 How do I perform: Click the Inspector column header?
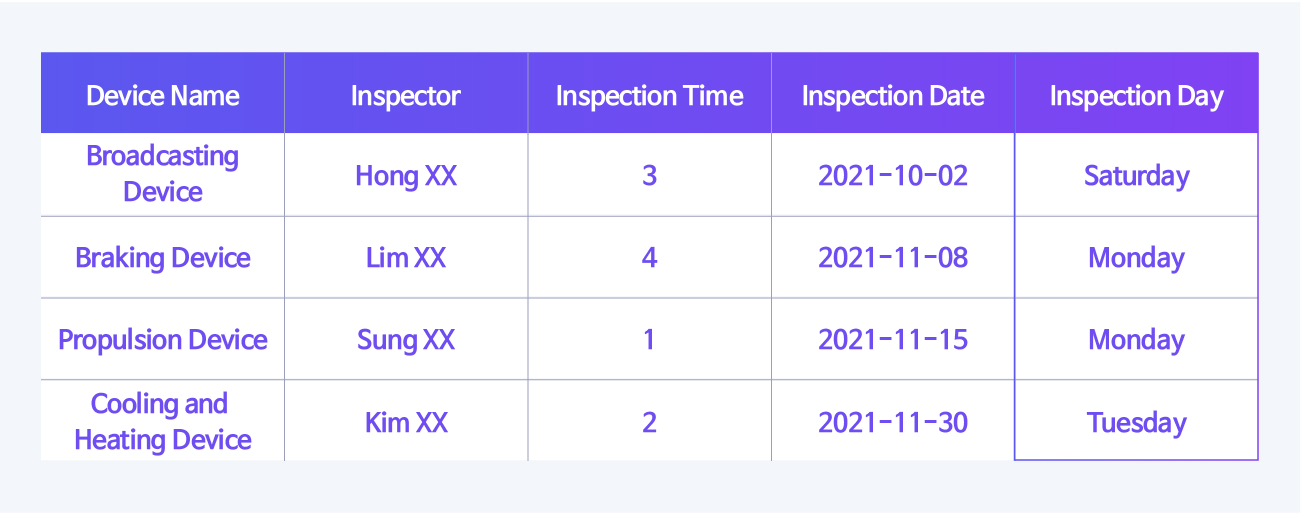pos(406,96)
